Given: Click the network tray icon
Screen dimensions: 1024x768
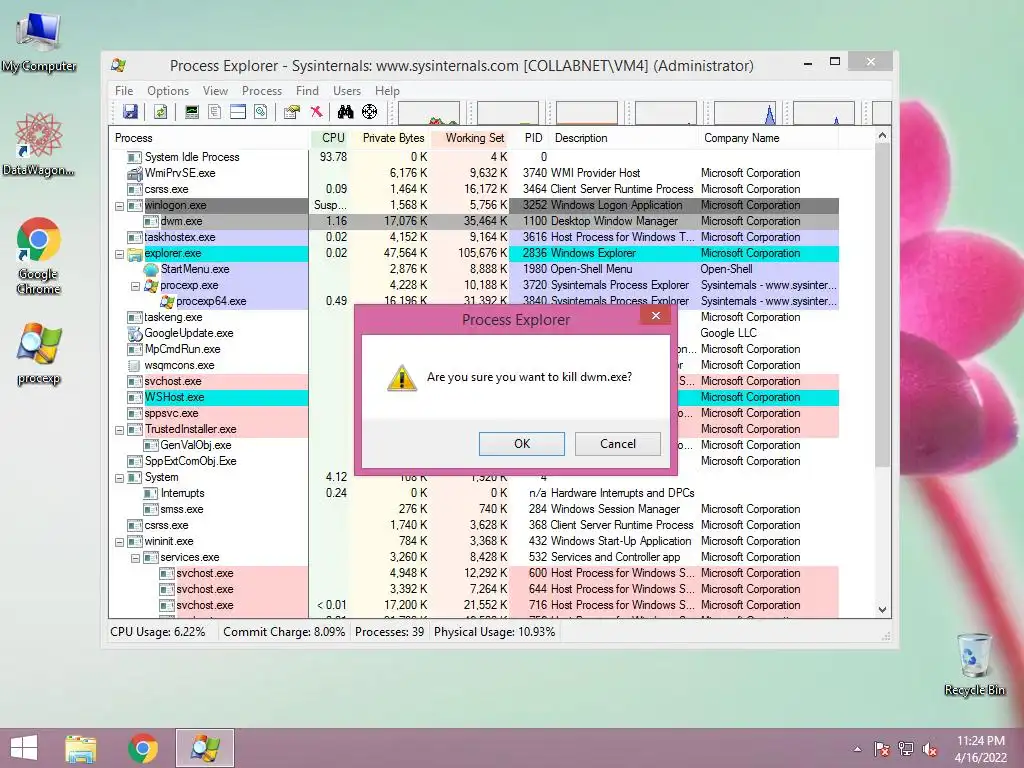Looking at the screenshot, I should (906, 749).
